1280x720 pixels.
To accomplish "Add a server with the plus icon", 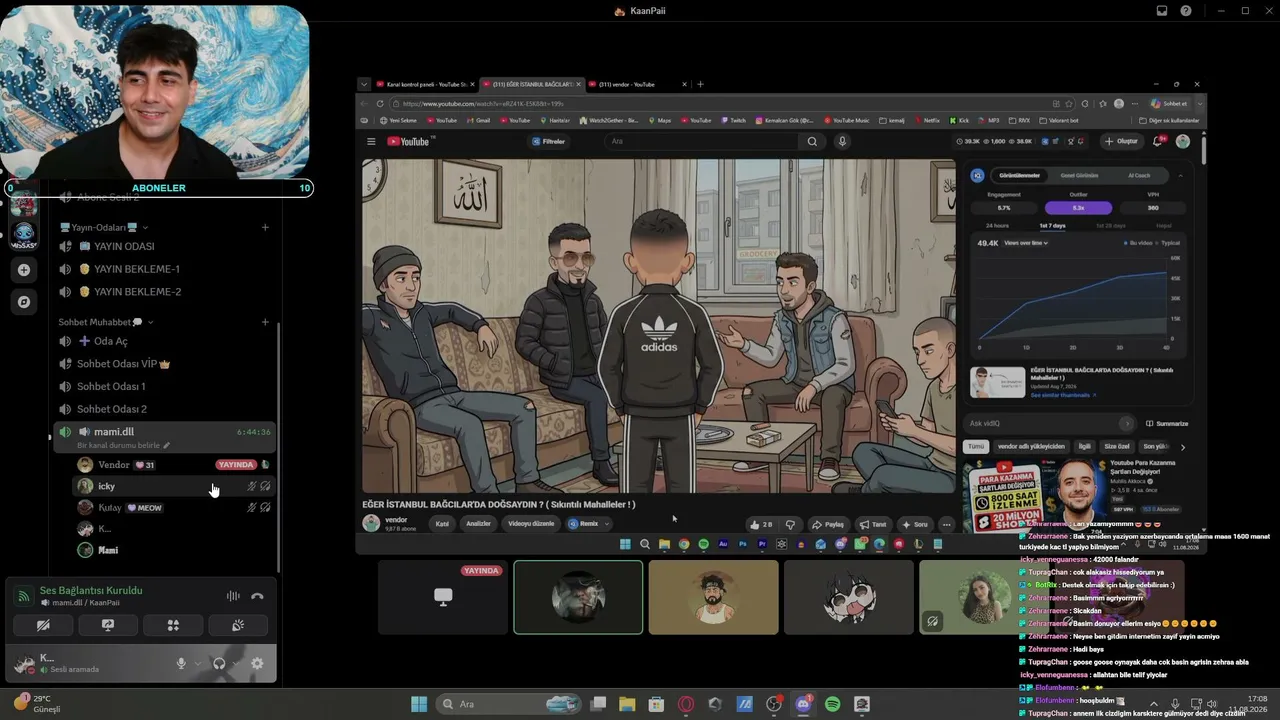I will 24,270.
